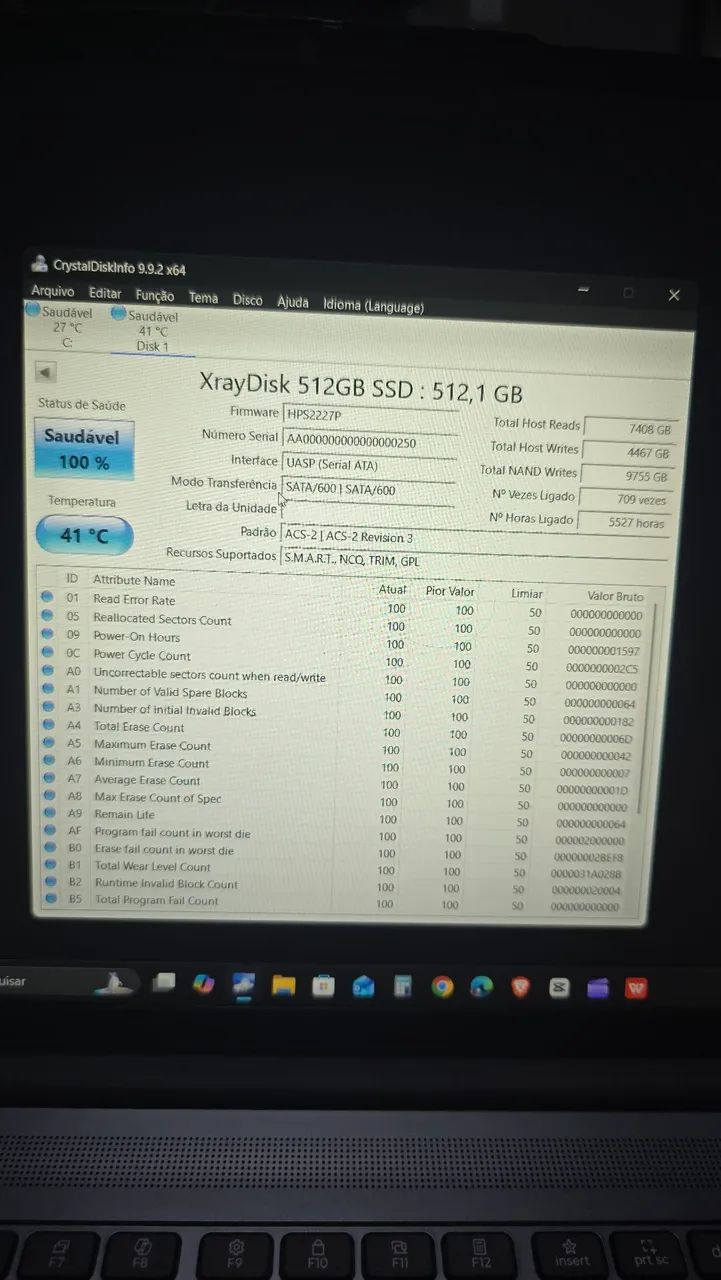This screenshot has height=1280, width=721.
Task: Click the Firmware field HPS2227P
Action: point(371,414)
